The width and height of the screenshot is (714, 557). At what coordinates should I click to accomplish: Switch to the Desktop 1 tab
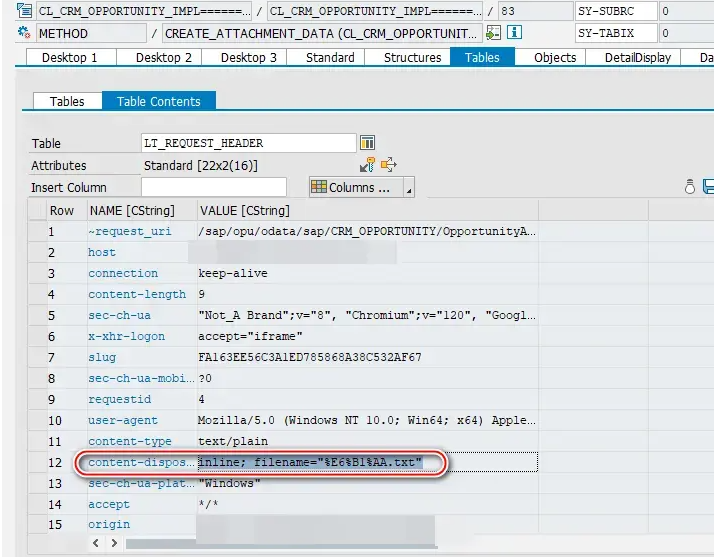point(69,57)
